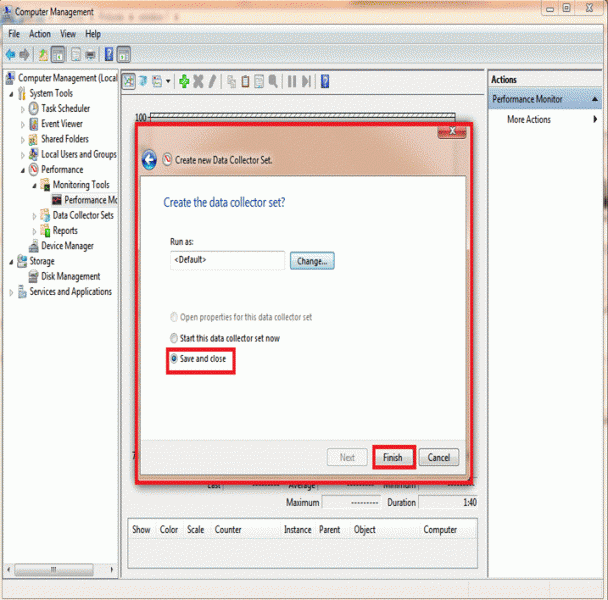This screenshot has width=608, height=600.
Task: Expand the Data Collector Sets arrow
Action: 34,216
